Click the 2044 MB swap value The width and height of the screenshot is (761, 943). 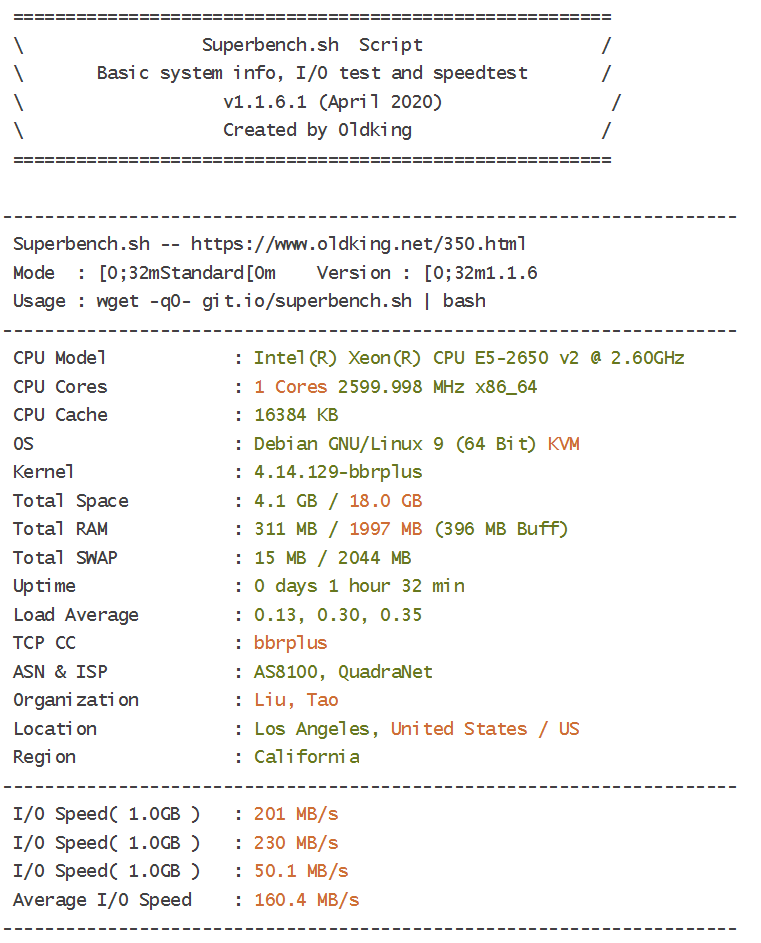(x=374, y=558)
